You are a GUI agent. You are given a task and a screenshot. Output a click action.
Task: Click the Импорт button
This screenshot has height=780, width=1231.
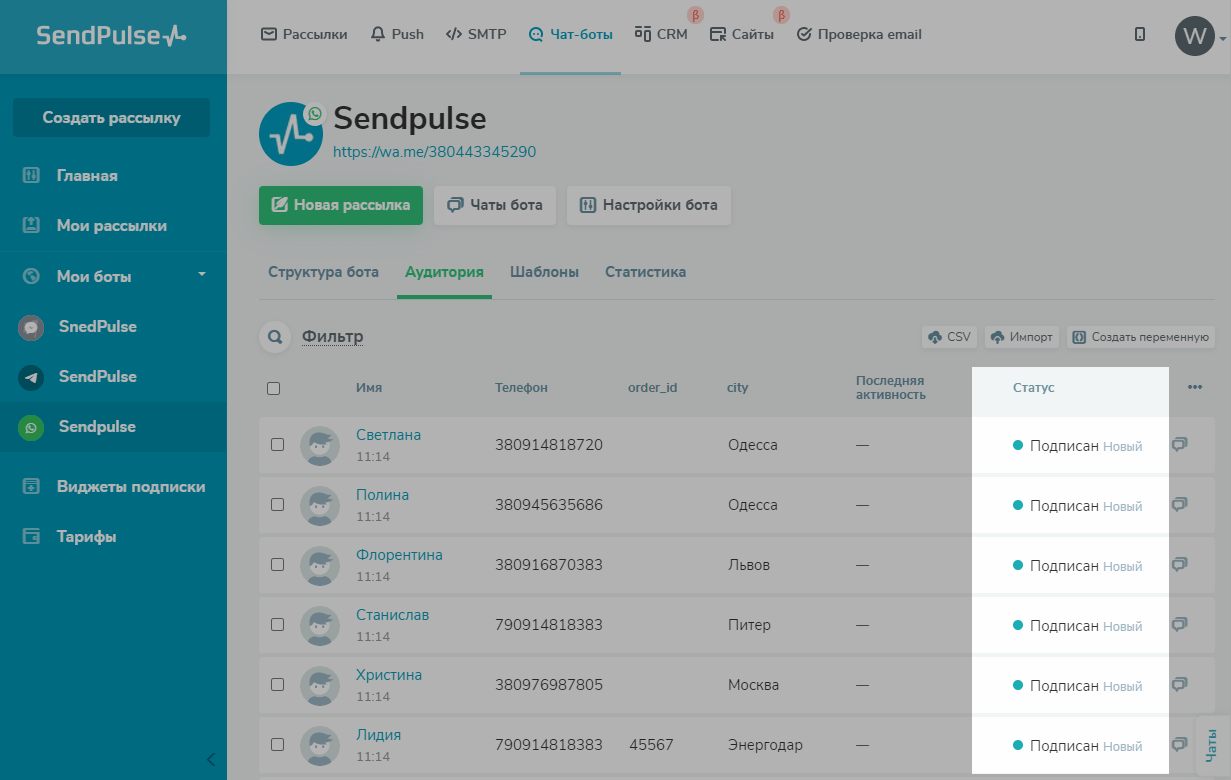tap(1022, 337)
